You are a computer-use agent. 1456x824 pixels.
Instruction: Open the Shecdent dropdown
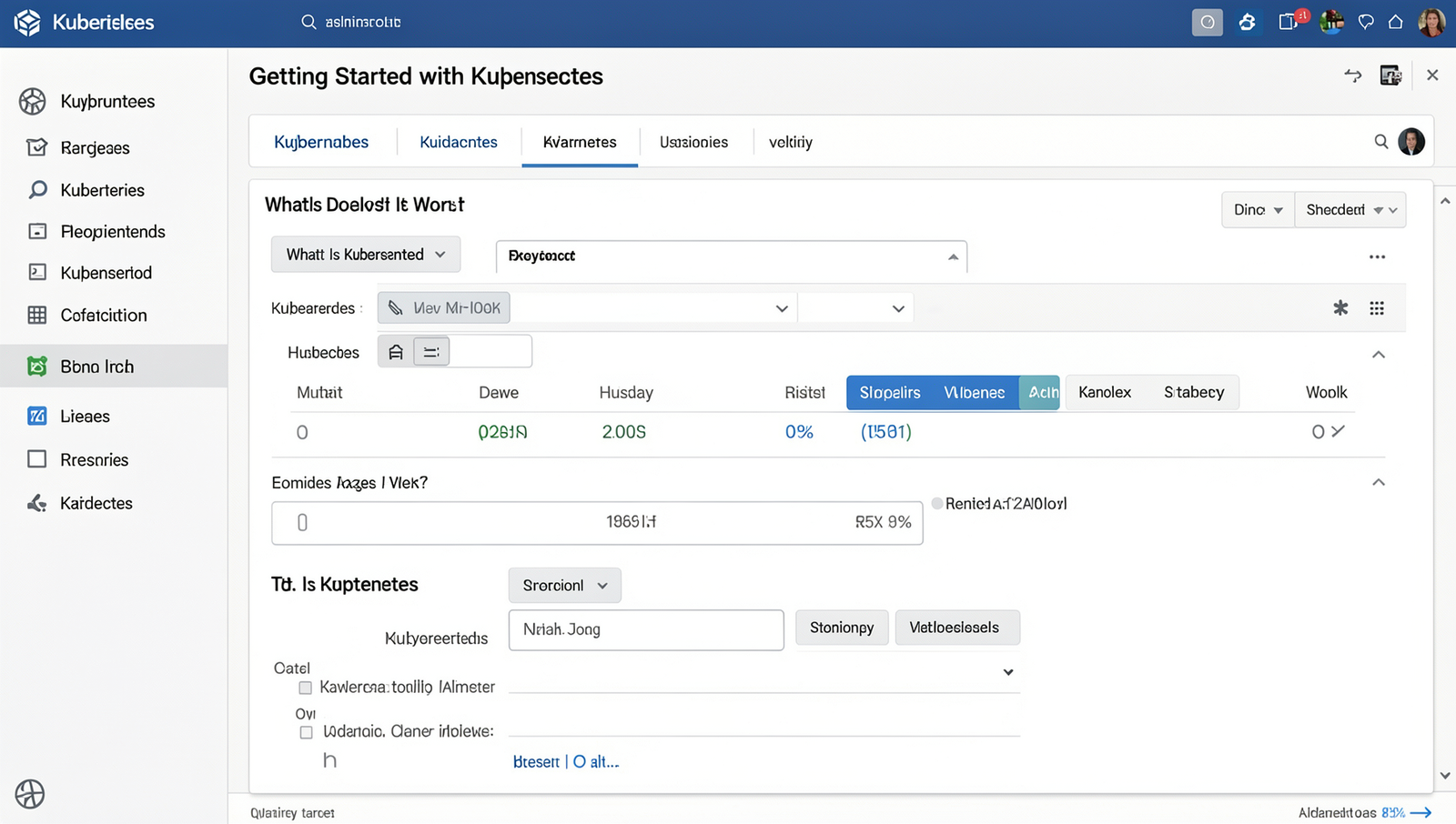point(1350,210)
